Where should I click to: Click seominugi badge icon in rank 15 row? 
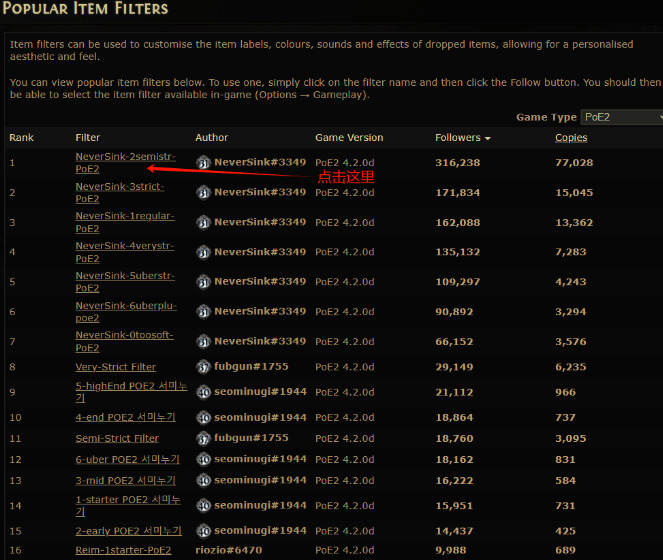coord(203,531)
